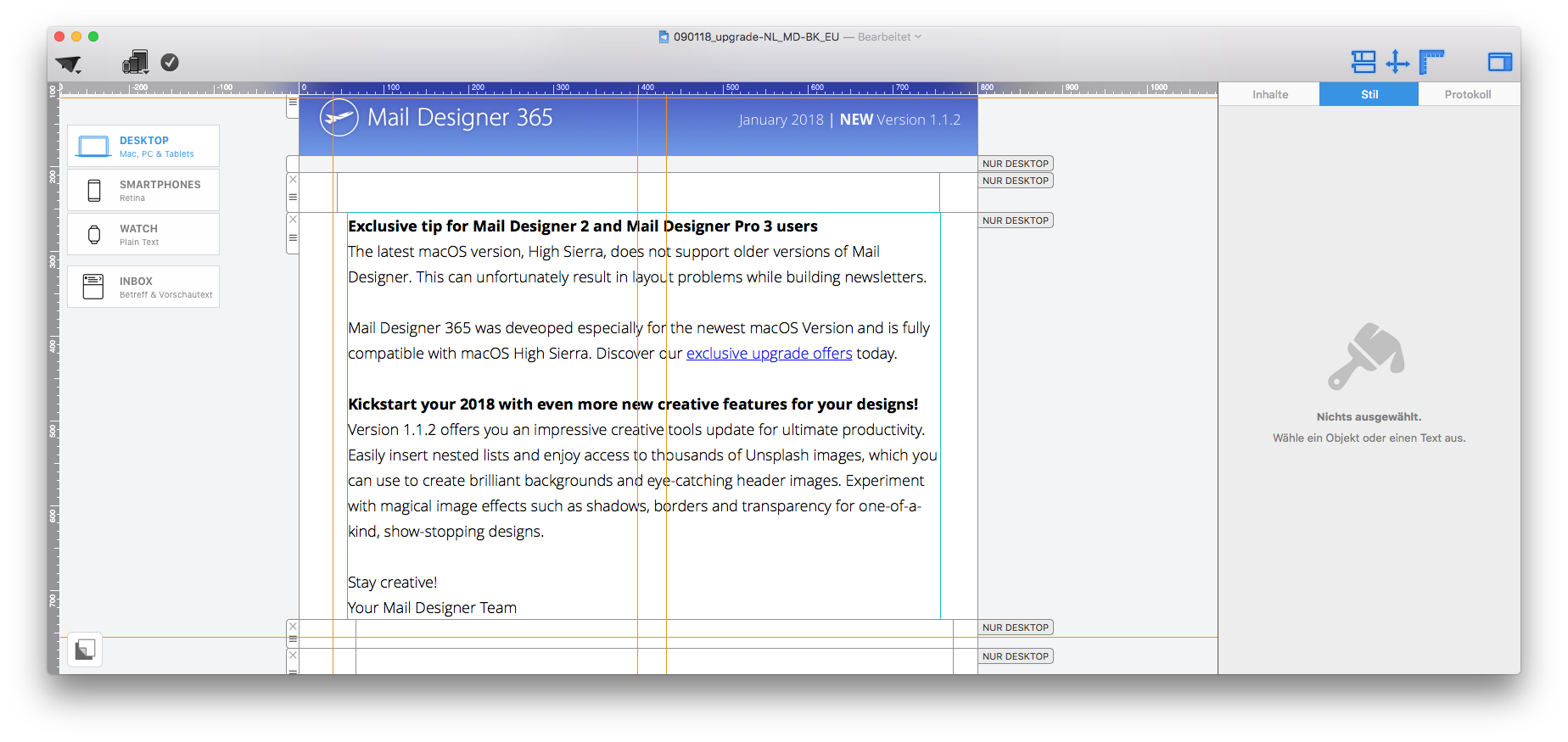Open the Protokoll tab
The width and height of the screenshot is (1568, 742).
click(1468, 95)
